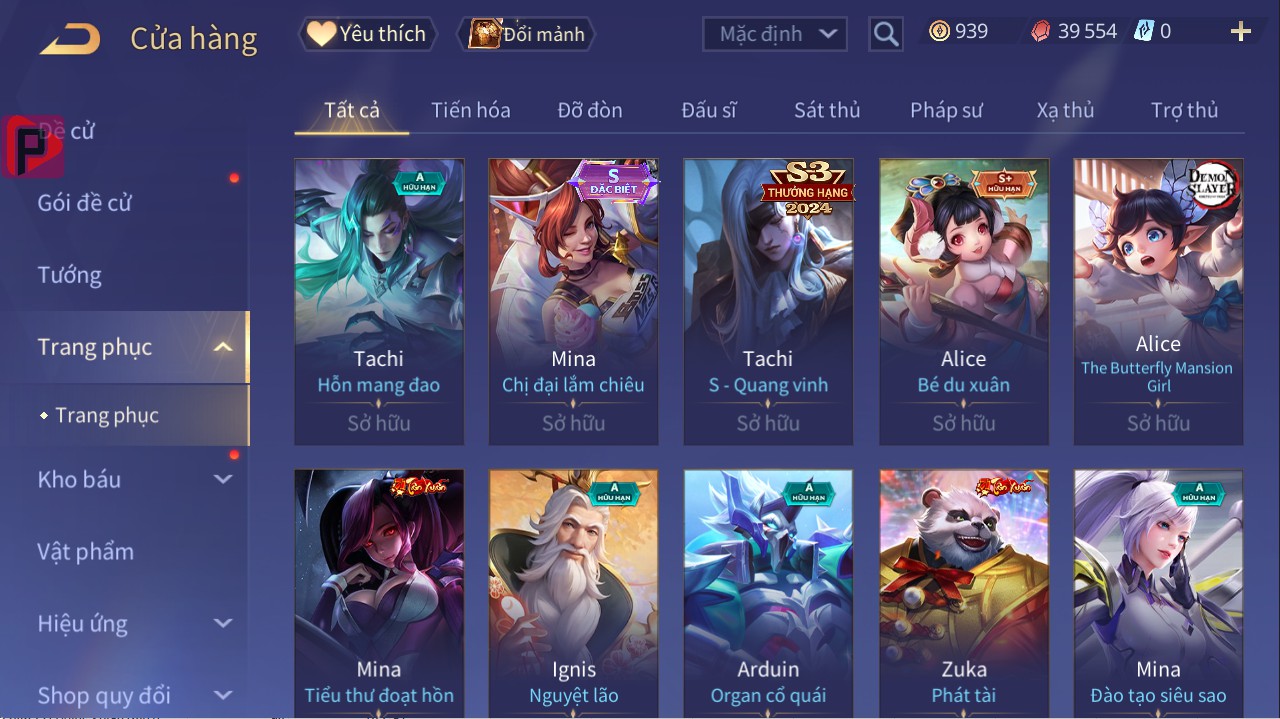Open the search magnifier icon
Image resolution: width=1280 pixels, height=719 pixels.
point(886,34)
